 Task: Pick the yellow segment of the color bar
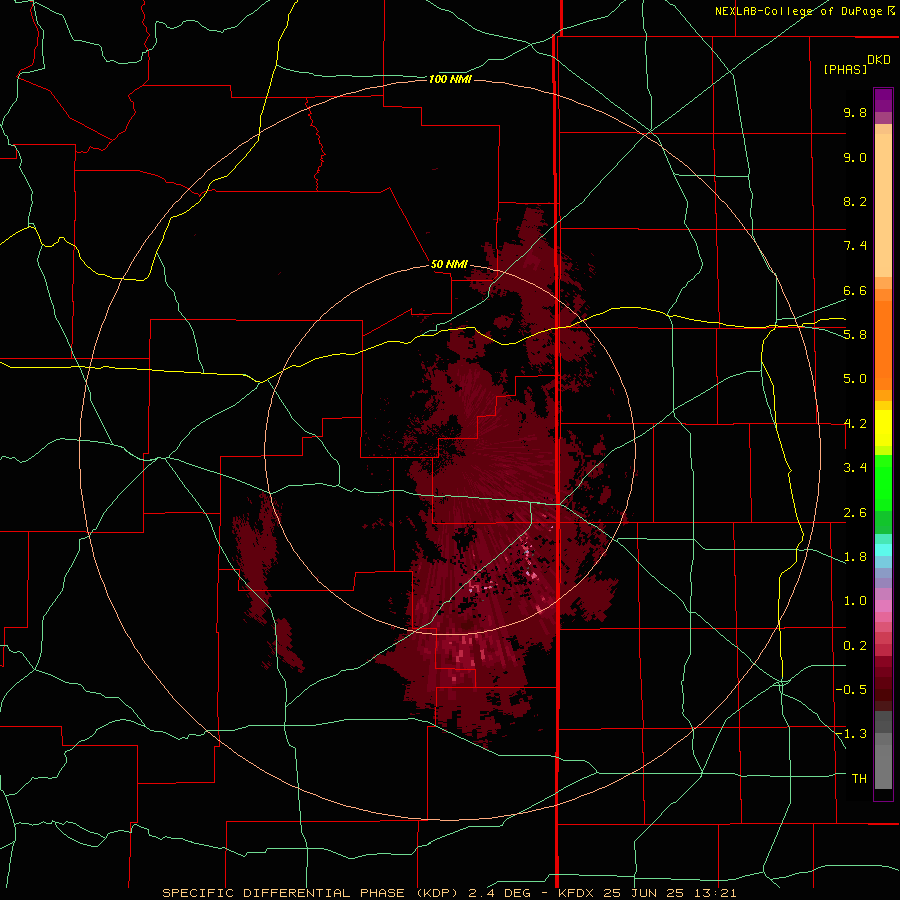883,428
